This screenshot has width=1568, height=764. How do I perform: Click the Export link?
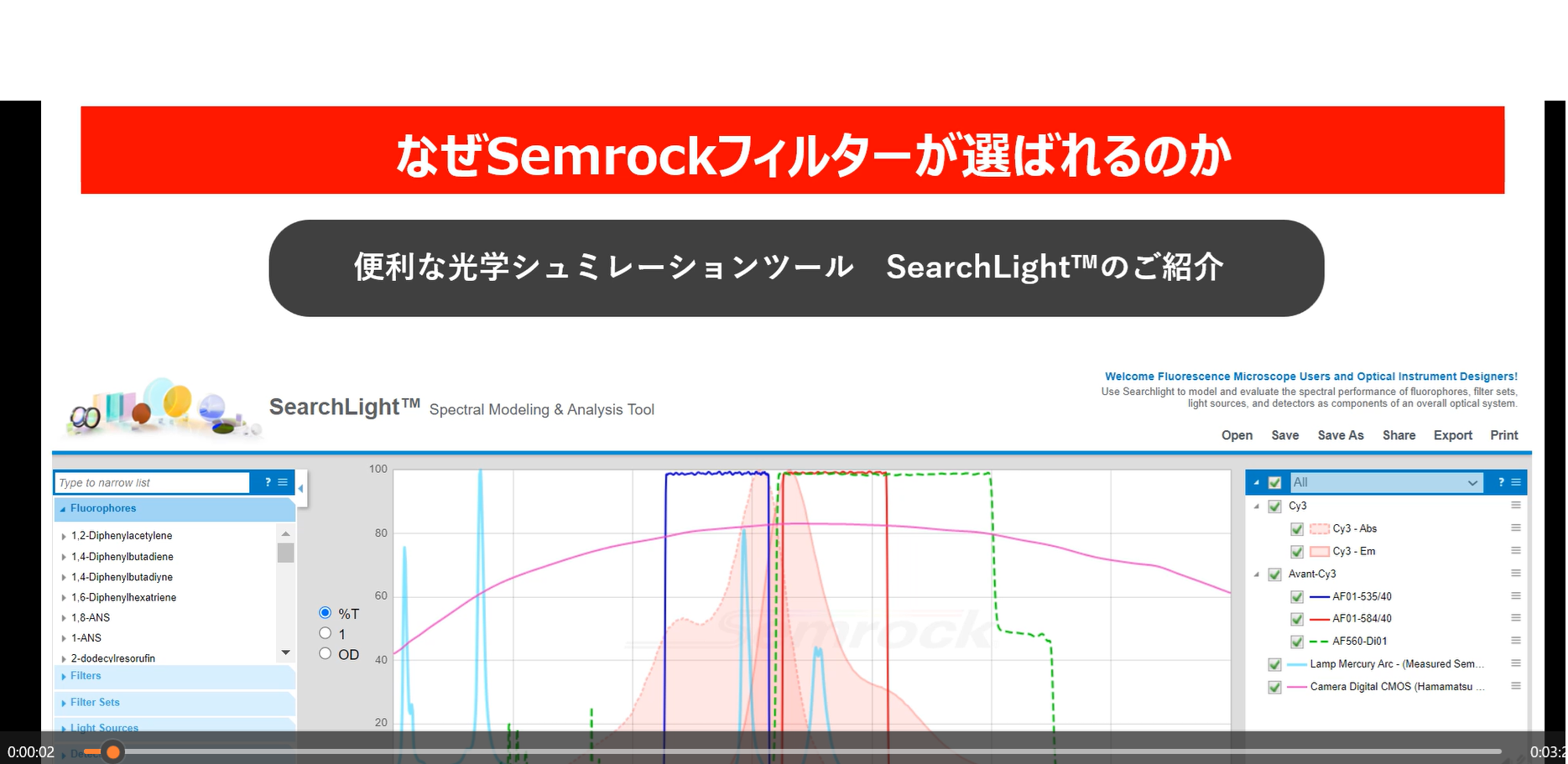1452,435
